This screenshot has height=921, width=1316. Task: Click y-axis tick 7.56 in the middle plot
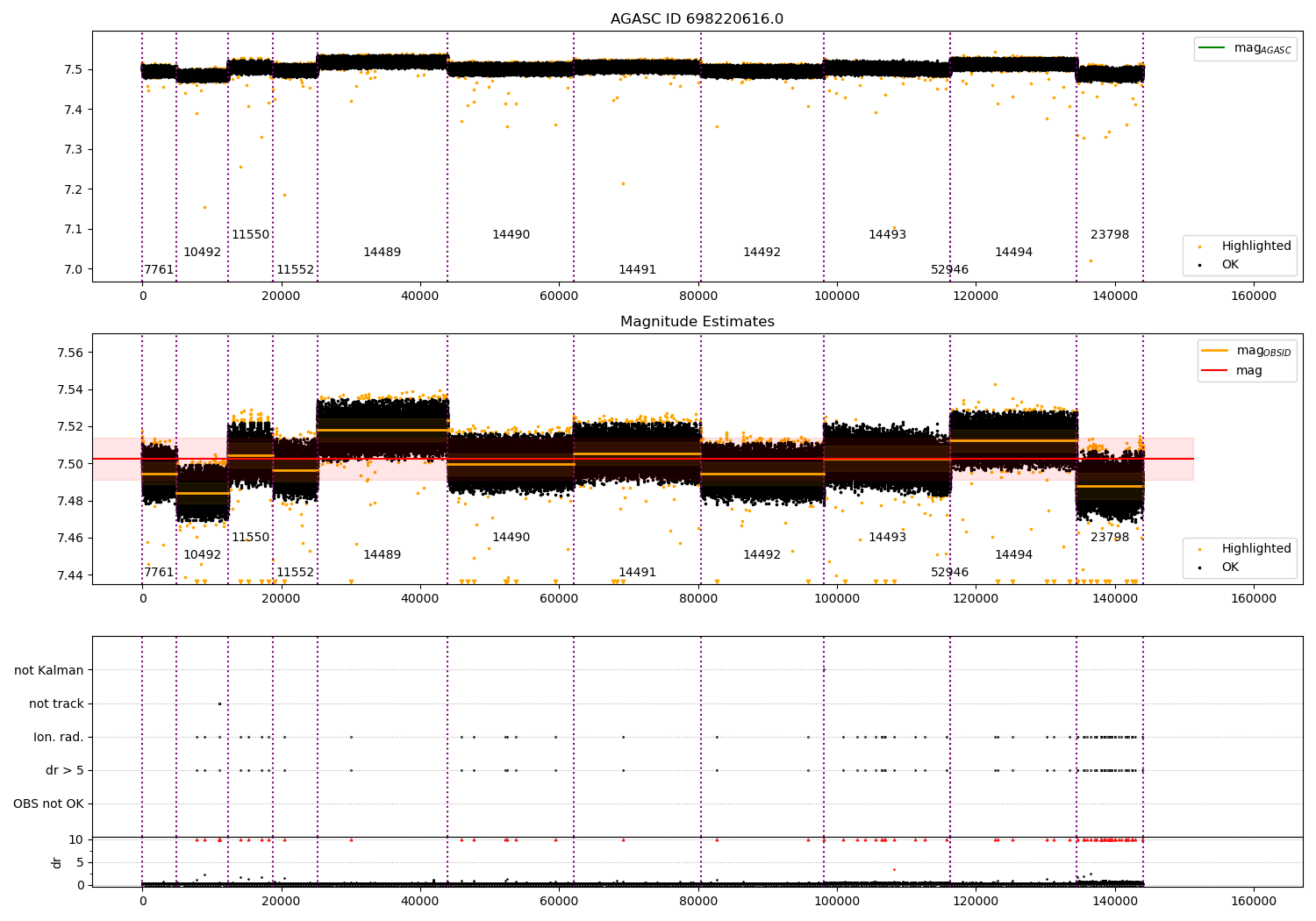tap(70, 353)
